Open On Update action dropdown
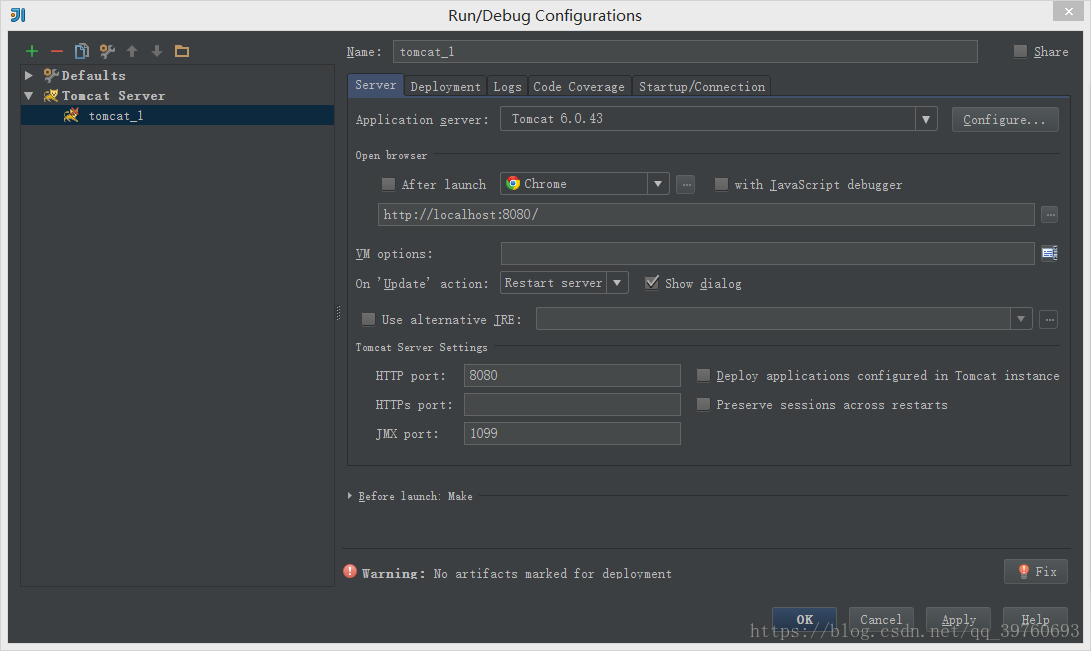The width and height of the screenshot is (1091, 651). tap(616, 283)
